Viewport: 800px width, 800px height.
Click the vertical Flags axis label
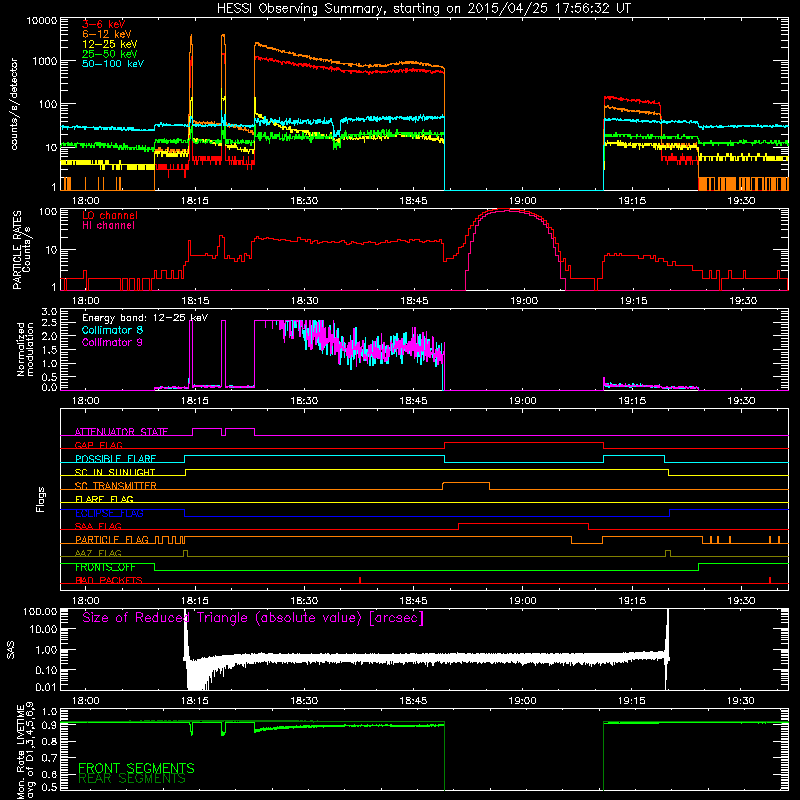tap(41, 499)
